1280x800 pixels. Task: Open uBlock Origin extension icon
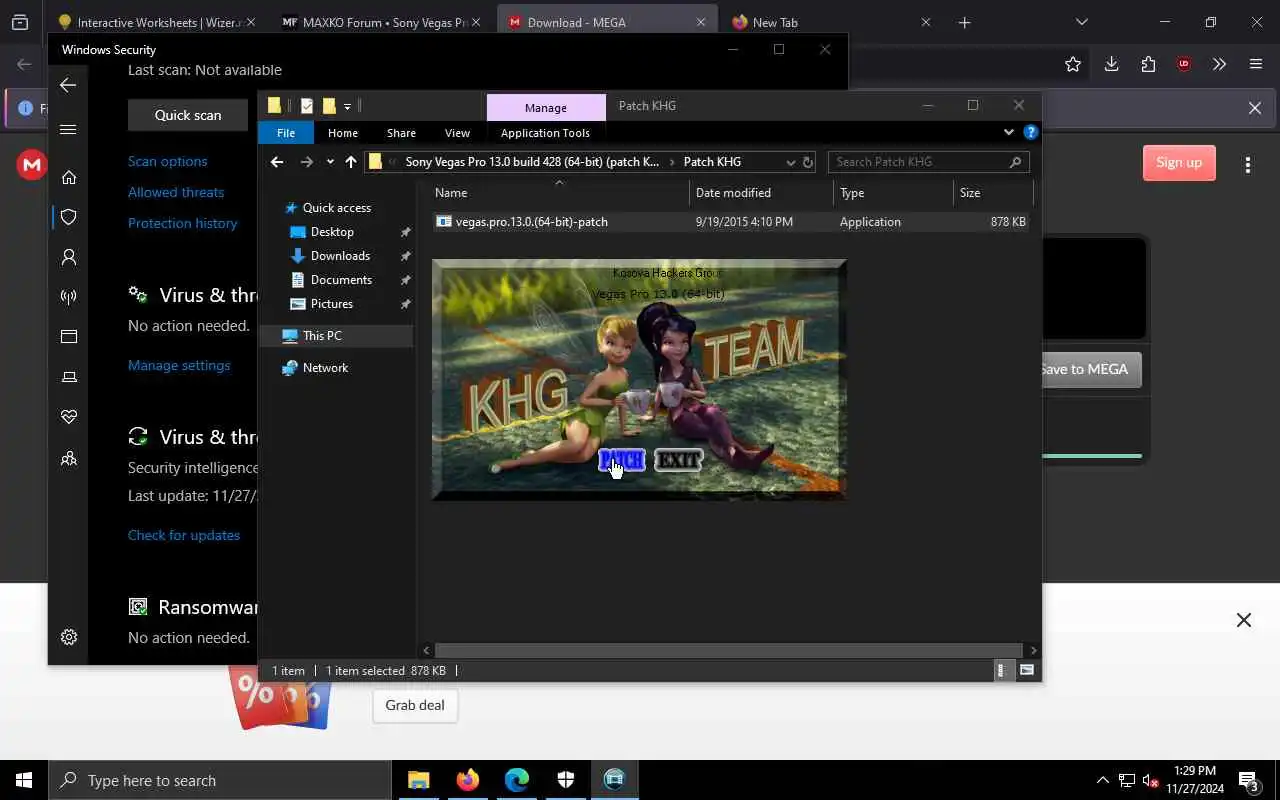tap(1184, 64)
